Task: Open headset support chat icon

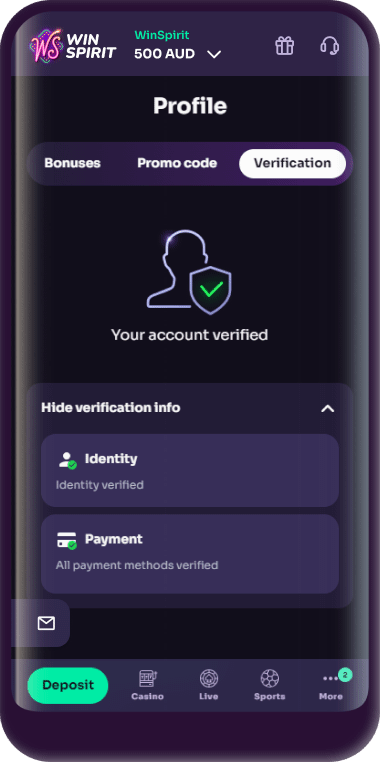Action: point(329,46)
